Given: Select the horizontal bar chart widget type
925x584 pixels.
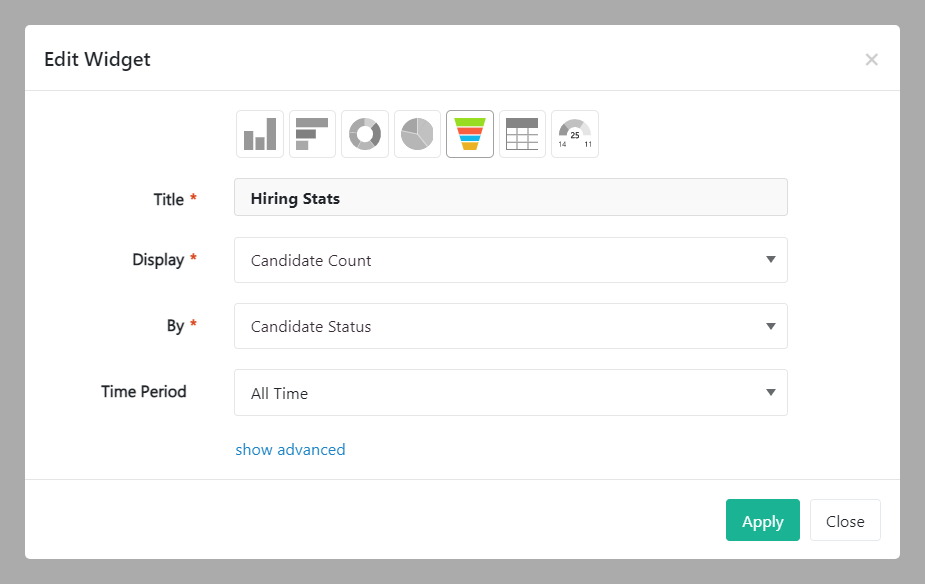Looking at the screenshot, I should [312, 134].
